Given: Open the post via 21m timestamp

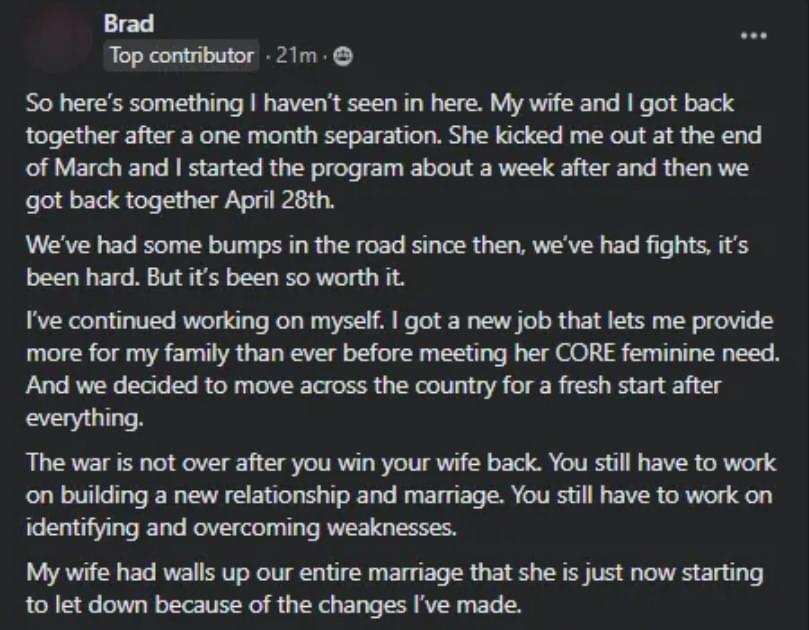Looking at the screenshot, I should coord(297,57).
